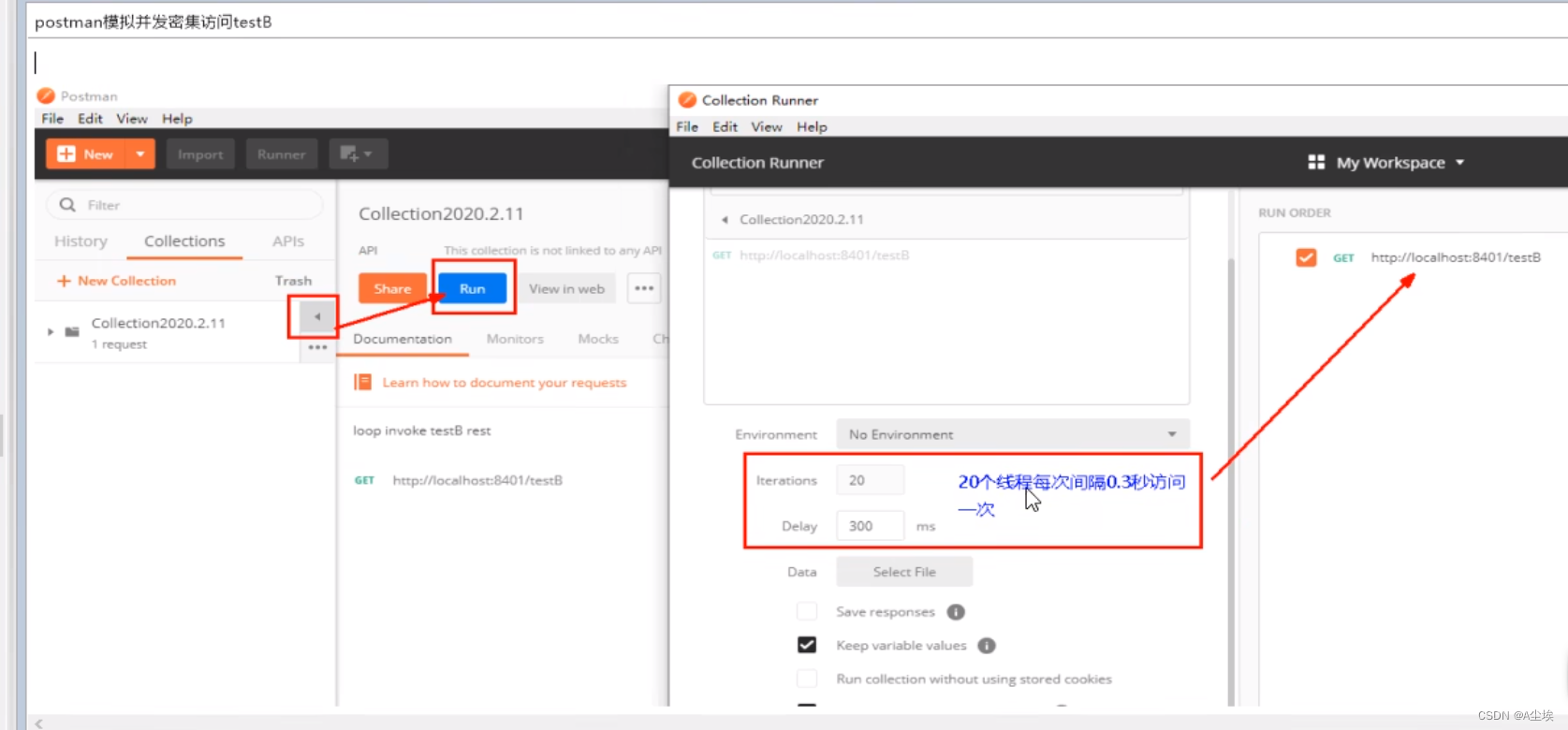Uncheck Keep variable values checkbox
The width and height of the screenshot is (1568, 730).
807,645
